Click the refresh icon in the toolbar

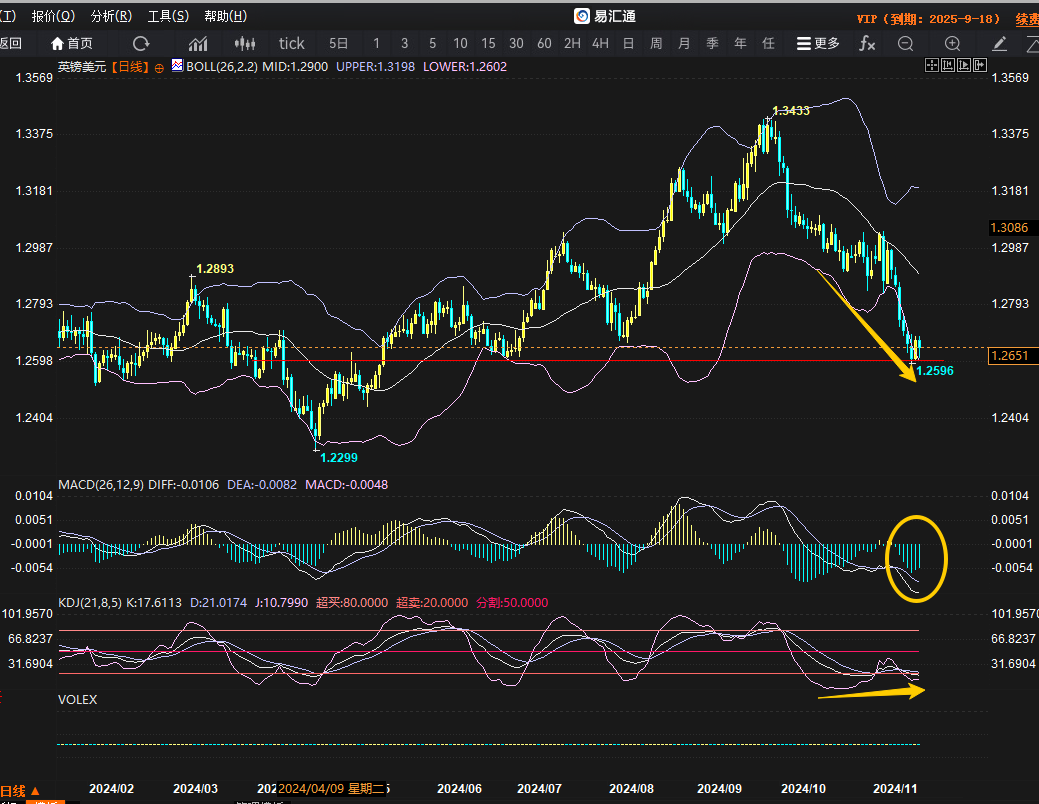tap(141, 43)
